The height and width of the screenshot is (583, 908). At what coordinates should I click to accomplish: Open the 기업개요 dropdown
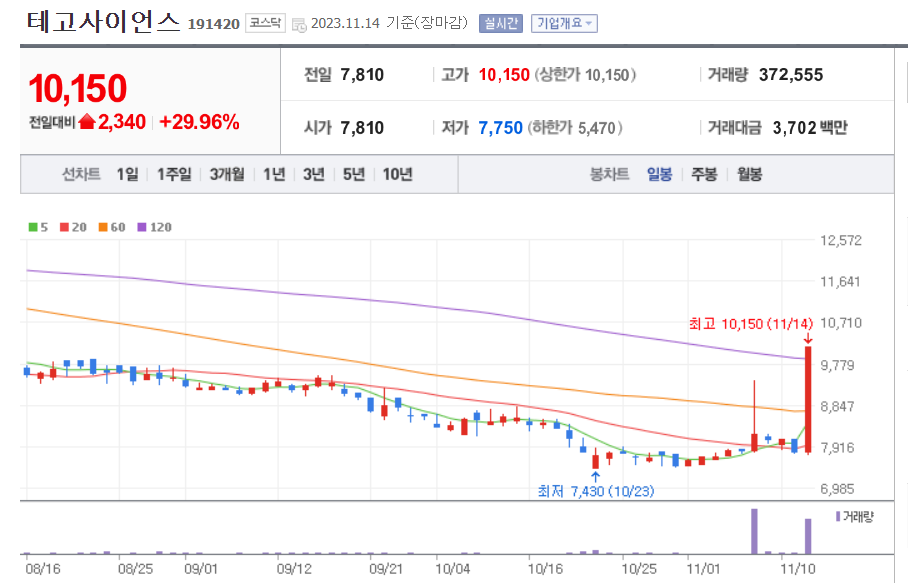564,24
